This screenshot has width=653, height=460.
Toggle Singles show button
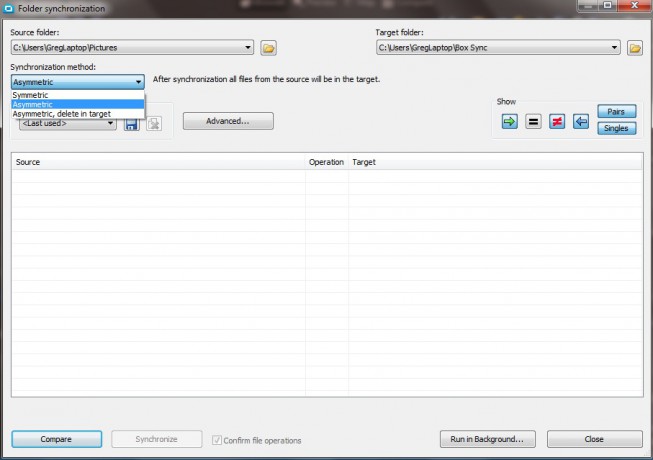617,128
